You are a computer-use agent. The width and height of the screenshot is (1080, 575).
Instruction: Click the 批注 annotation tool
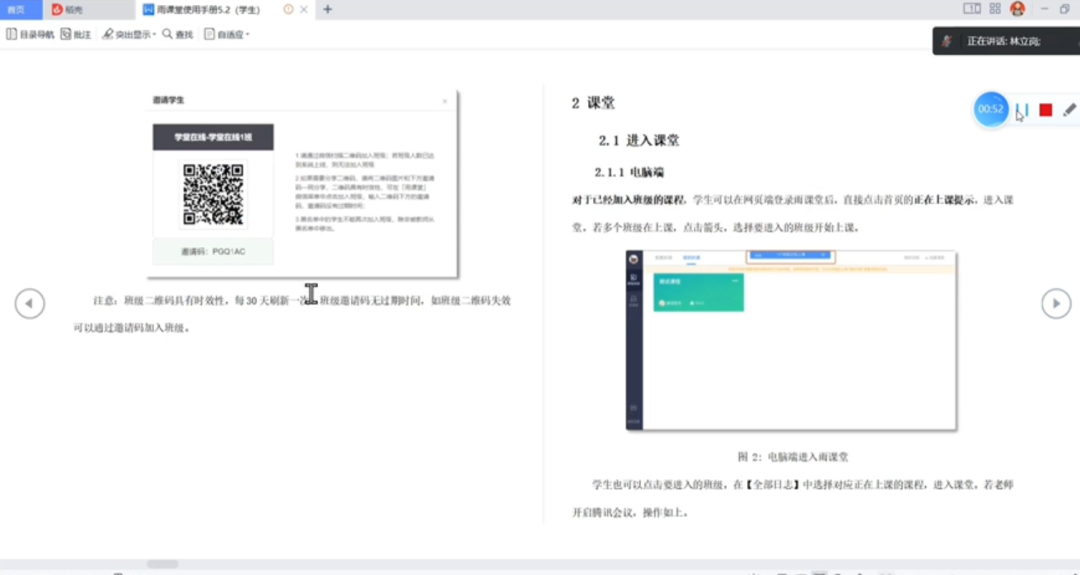coord(76,34)
